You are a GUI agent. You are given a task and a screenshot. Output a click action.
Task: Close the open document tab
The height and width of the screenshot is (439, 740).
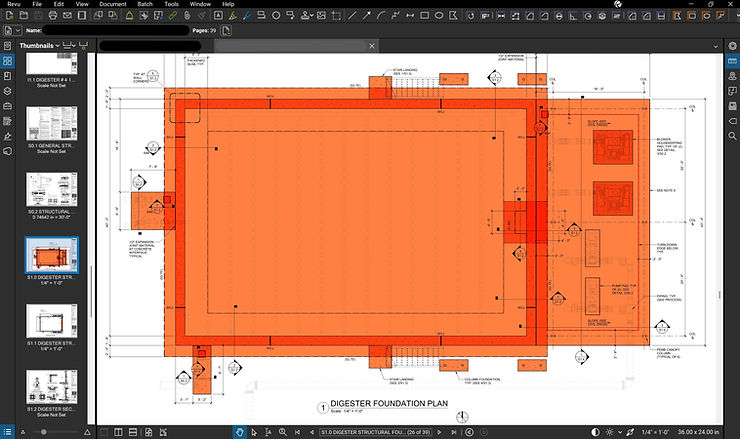point(372,46)
